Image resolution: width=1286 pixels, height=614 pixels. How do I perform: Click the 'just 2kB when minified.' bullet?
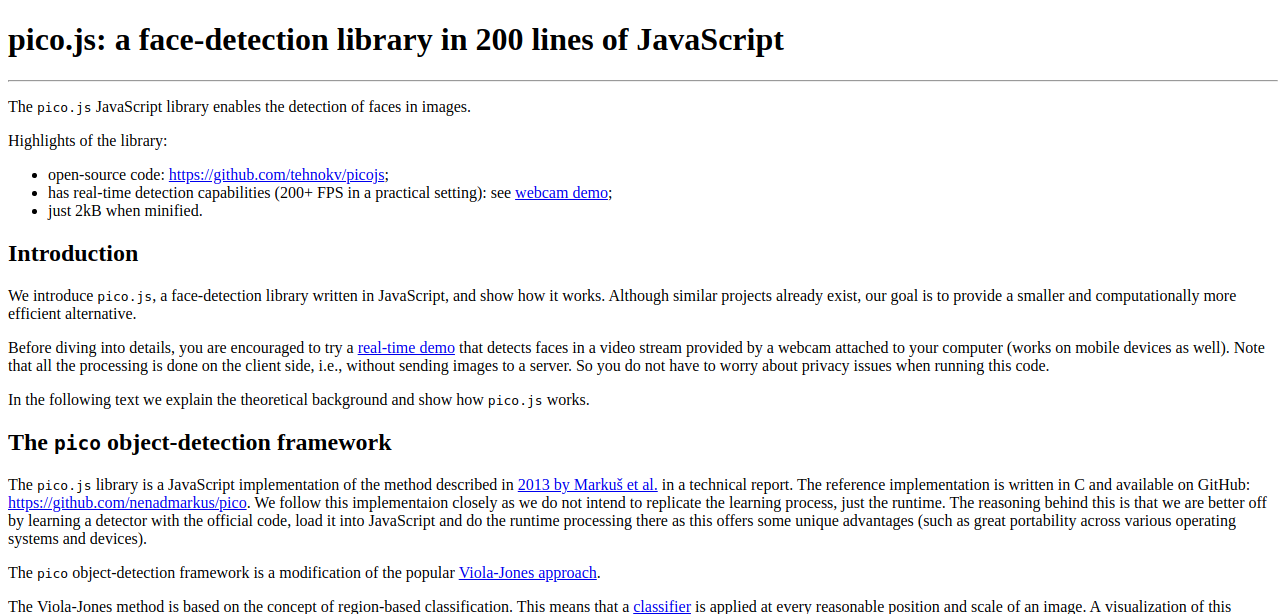125,210
